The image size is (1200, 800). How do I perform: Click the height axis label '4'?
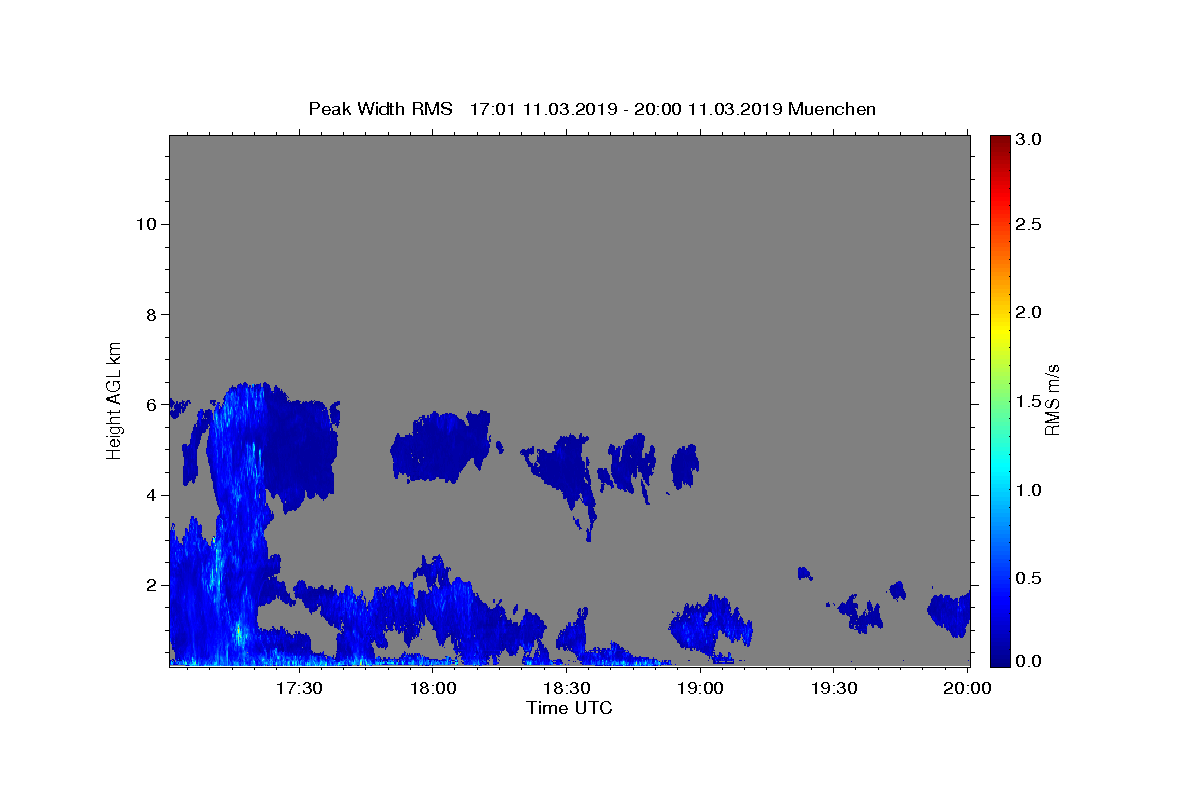pos(152,495)
